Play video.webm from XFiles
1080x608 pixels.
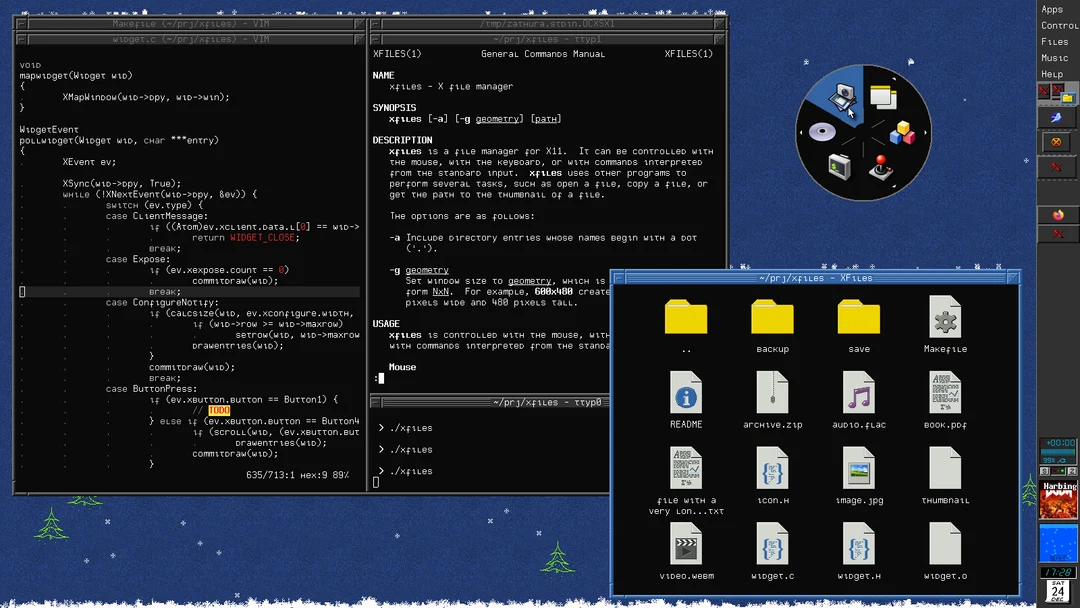(x=685, y=546)
